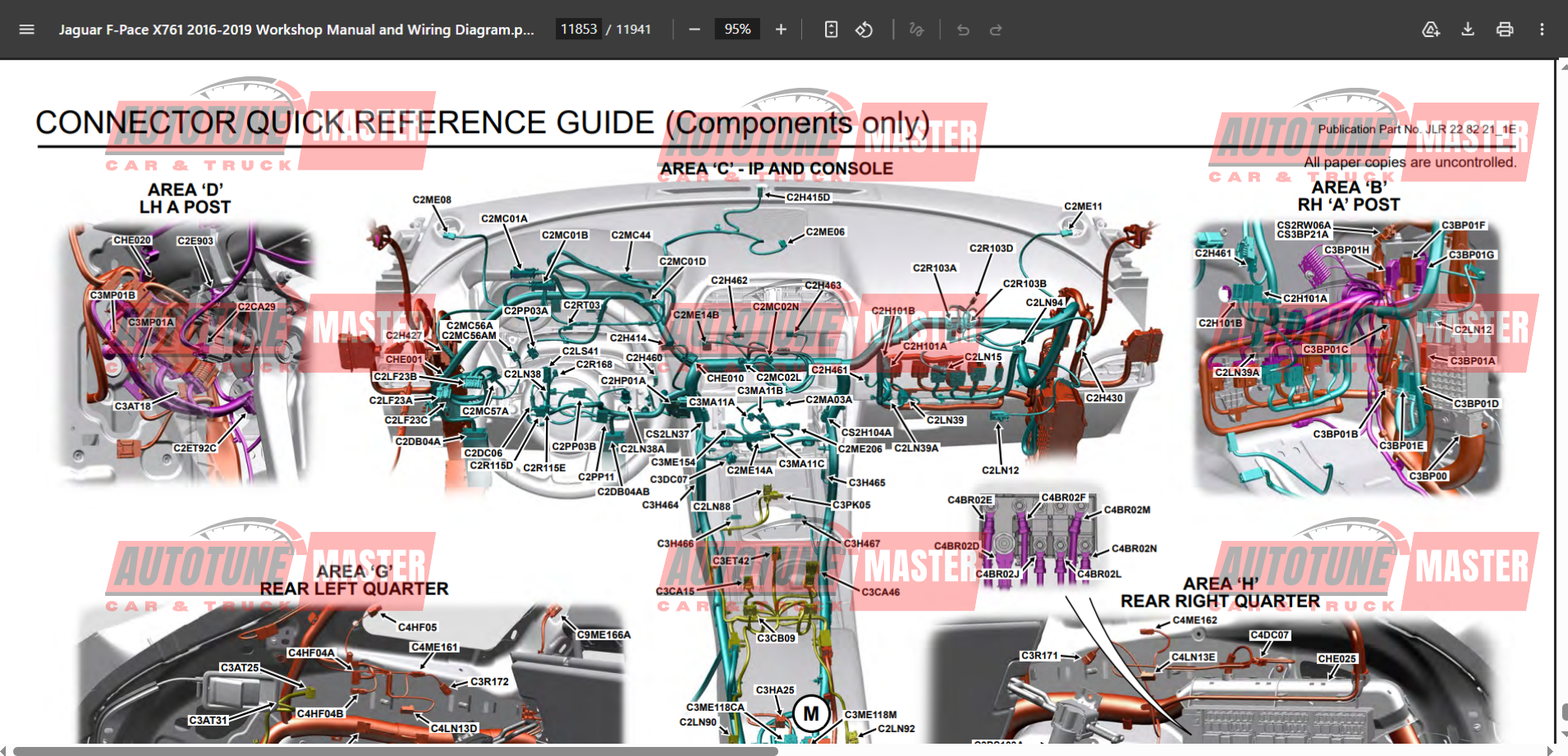Image resolution: width=1568 pixels, height=756 pixels.
Task: Click connector label C3R172
Action: (489, 681)
